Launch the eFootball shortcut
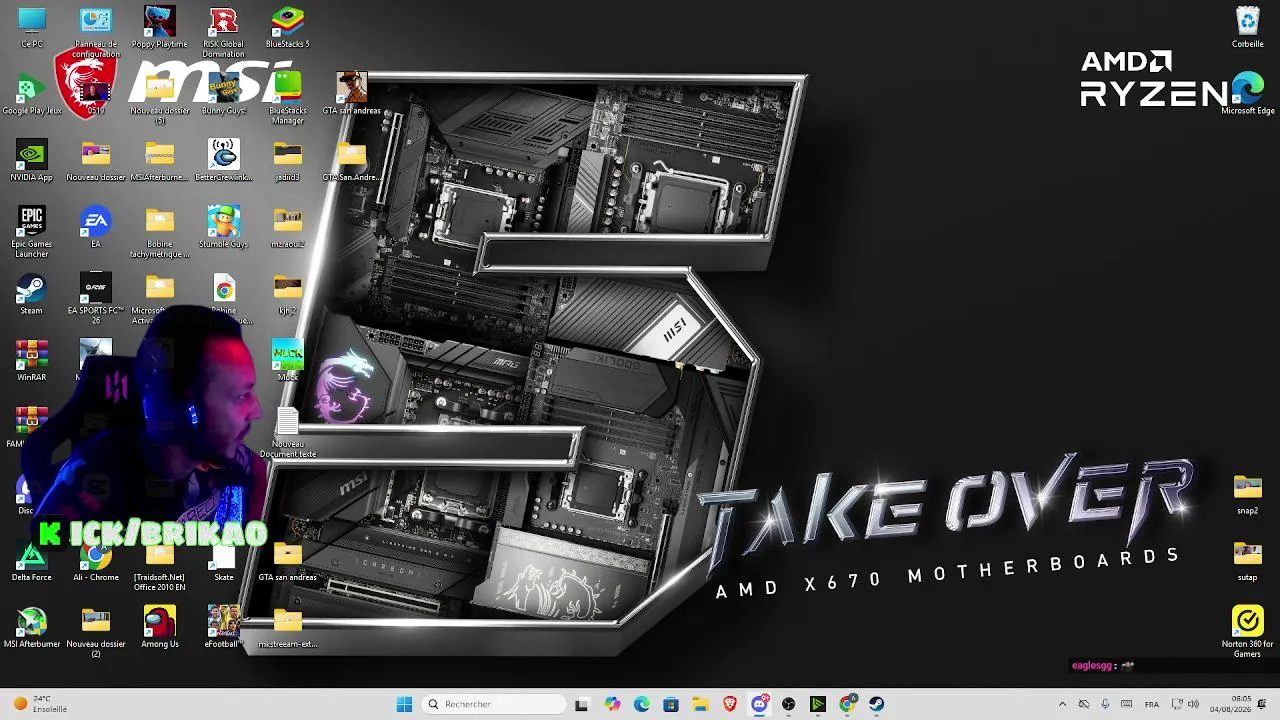Screen dimensions: 1280x720 (224, 628)
